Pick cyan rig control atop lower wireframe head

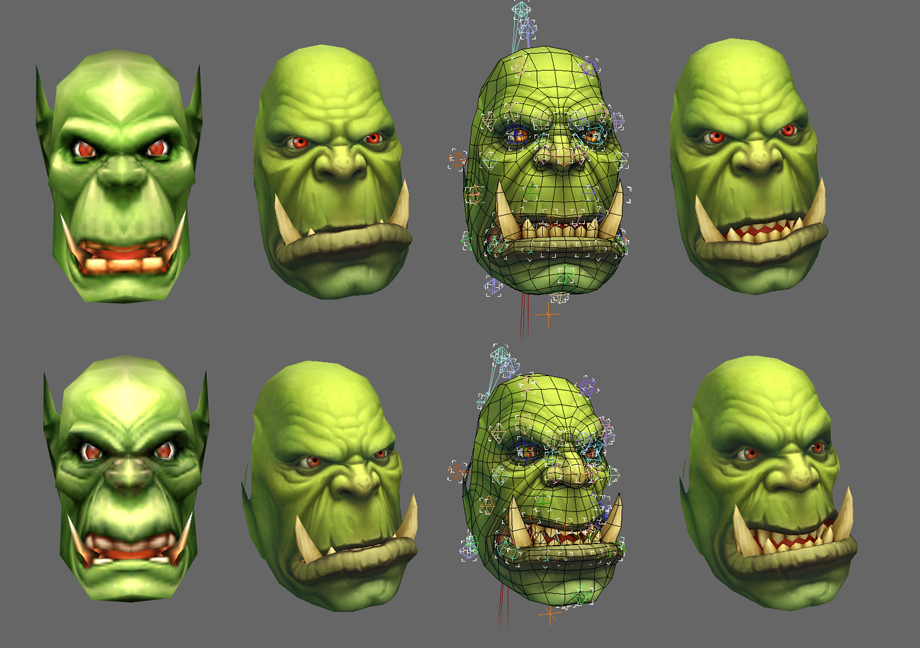(x=500, y=354)
